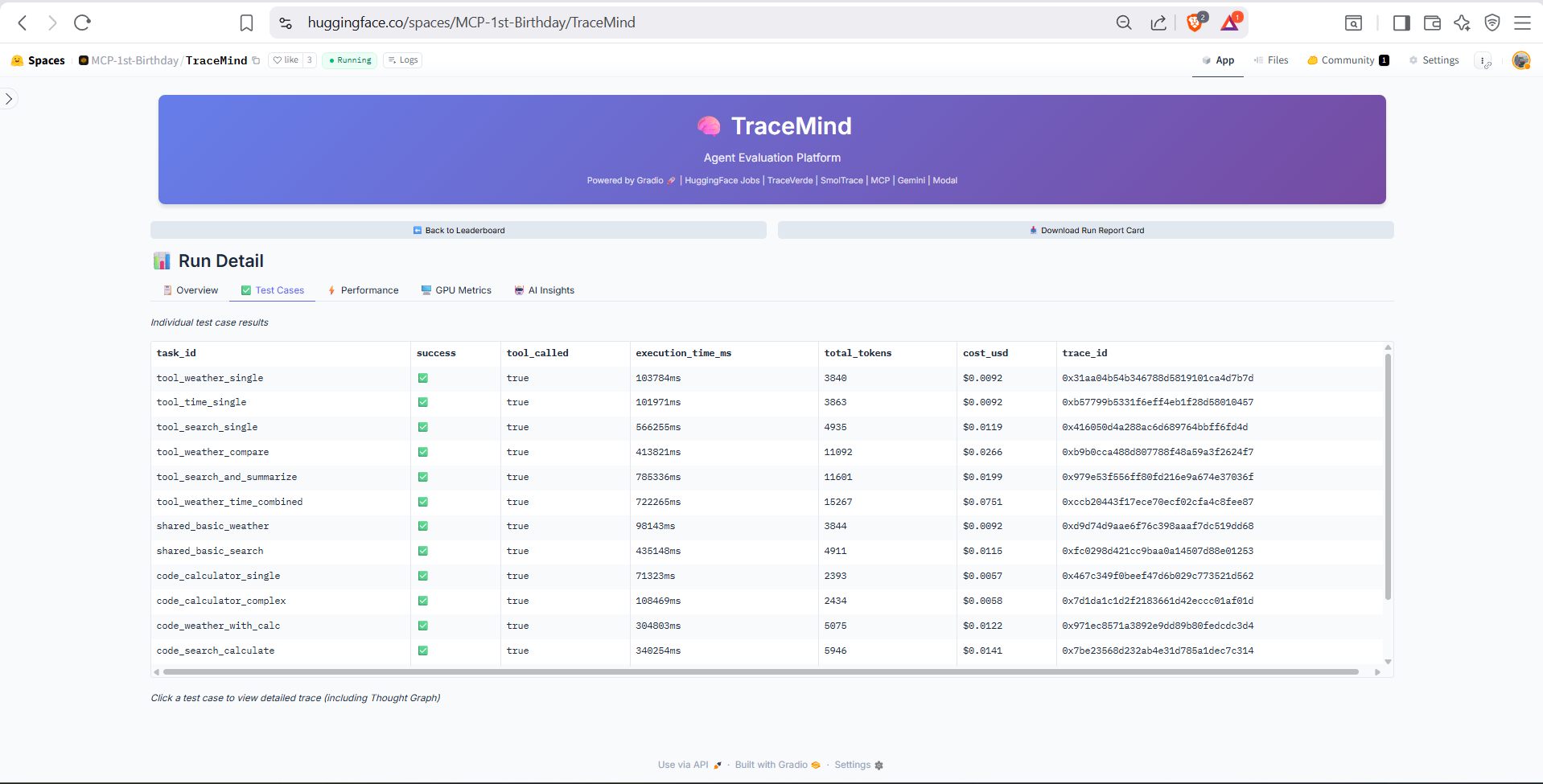The height and width of the screenshot is (784, 1543).
Task: Open the Logs panel
Action: (403, 60)
